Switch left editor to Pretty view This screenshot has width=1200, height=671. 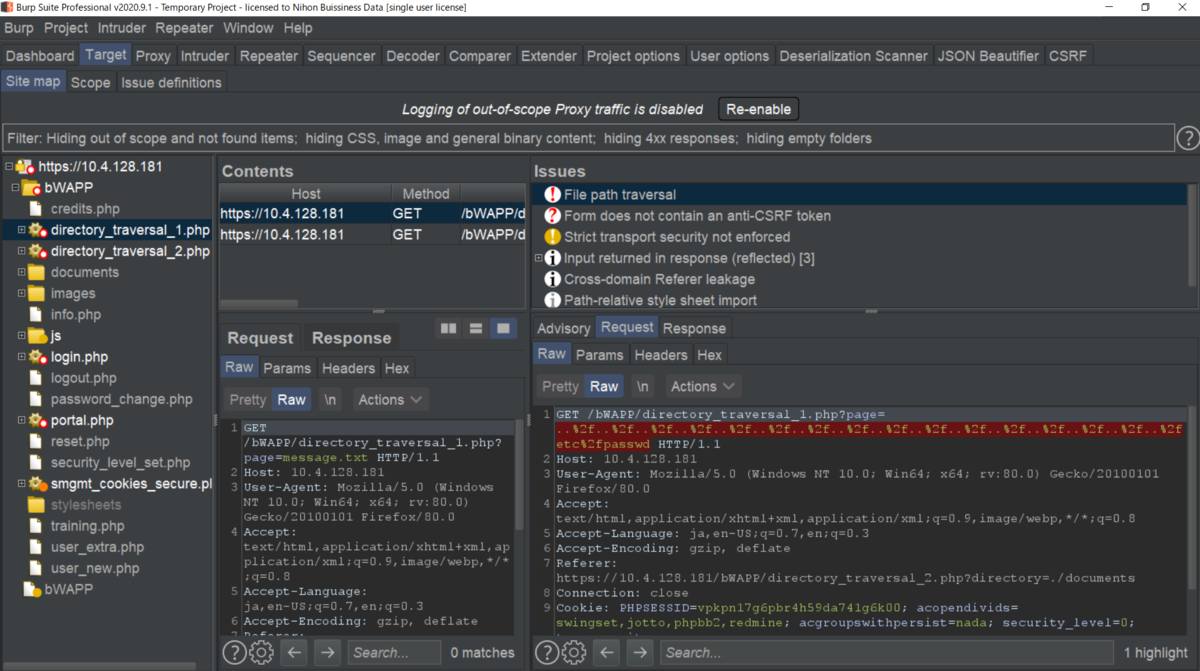pyautogui.click(x=248, y=400)
